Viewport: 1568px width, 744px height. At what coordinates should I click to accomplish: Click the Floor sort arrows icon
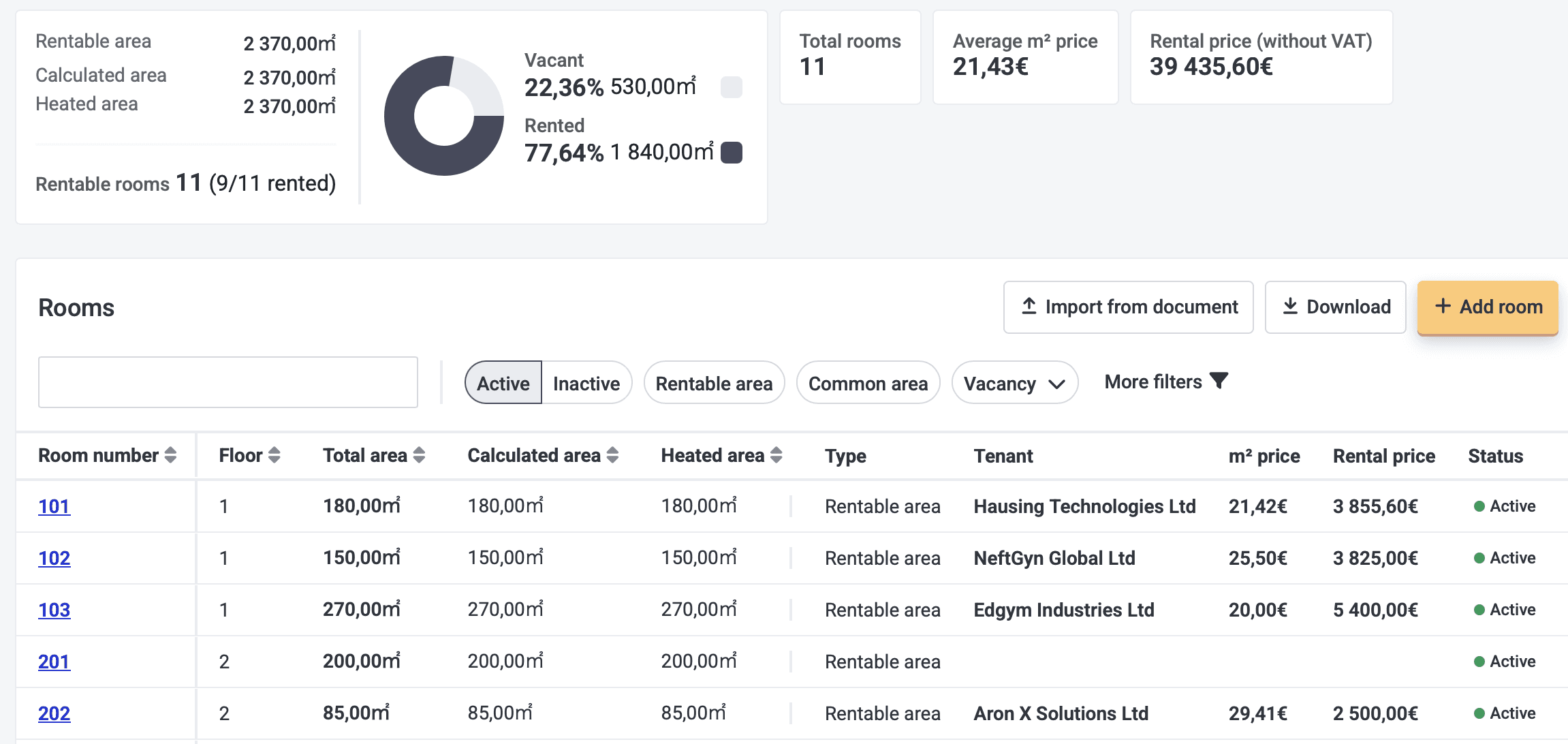point(274,455)
